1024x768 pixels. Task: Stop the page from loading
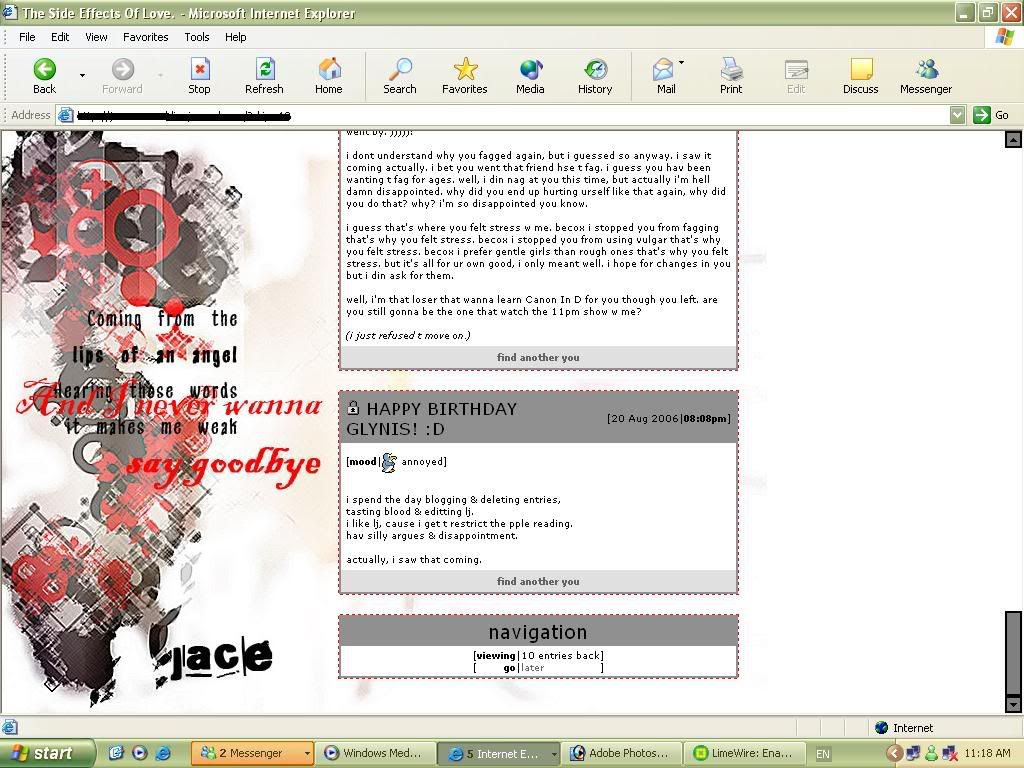(199, 69)
